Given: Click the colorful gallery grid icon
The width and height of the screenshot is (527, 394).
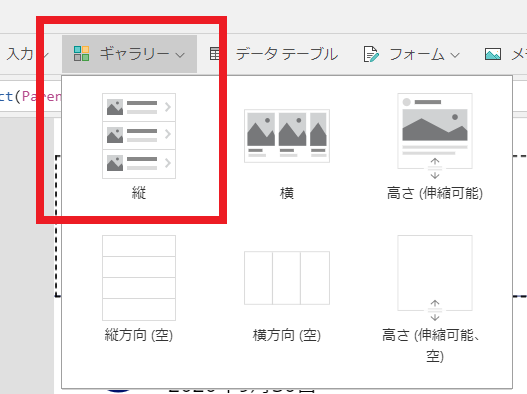Looking at the screenshot, I should [81, 54].
